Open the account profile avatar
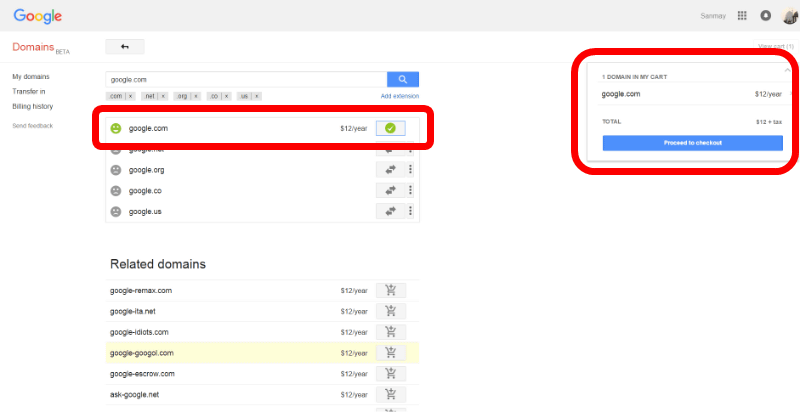The image size is (800, 412). click(x=790, y=16)
